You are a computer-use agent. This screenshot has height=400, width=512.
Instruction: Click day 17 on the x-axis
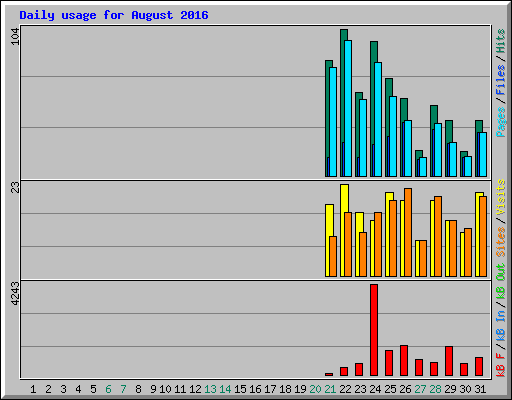(x=270, y=389)
